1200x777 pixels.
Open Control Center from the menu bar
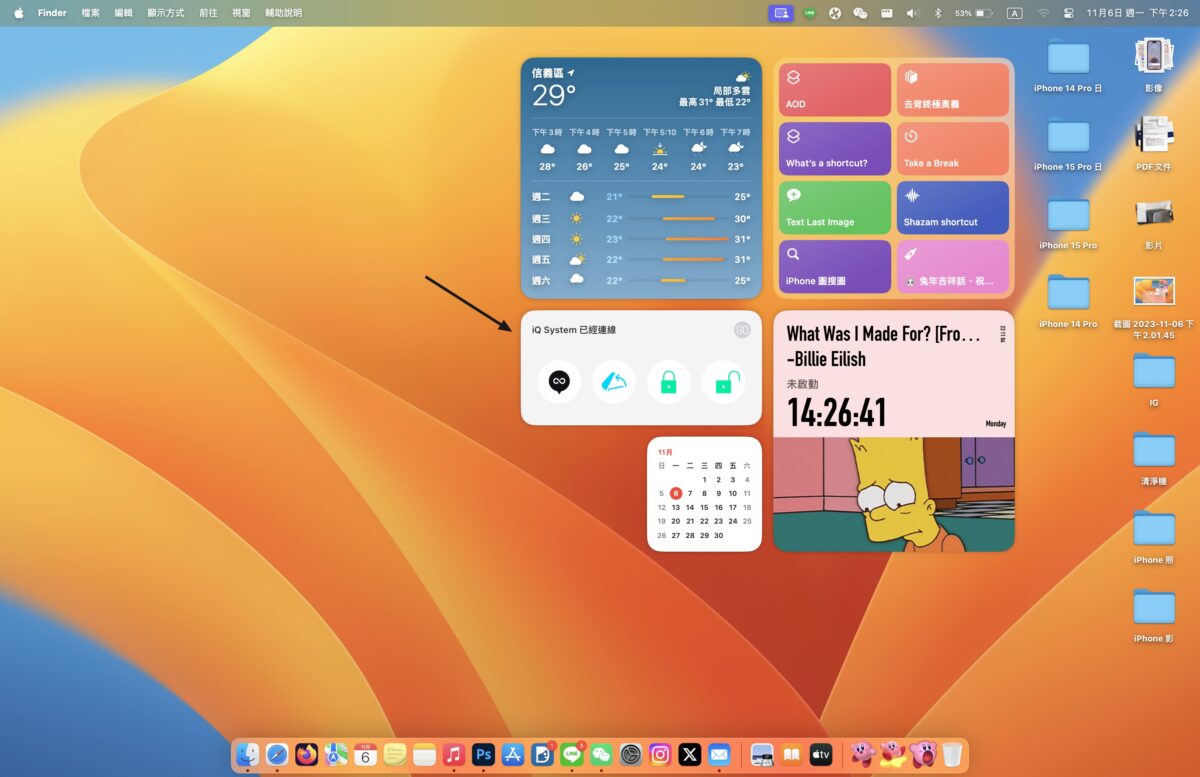coord(1069,13)
